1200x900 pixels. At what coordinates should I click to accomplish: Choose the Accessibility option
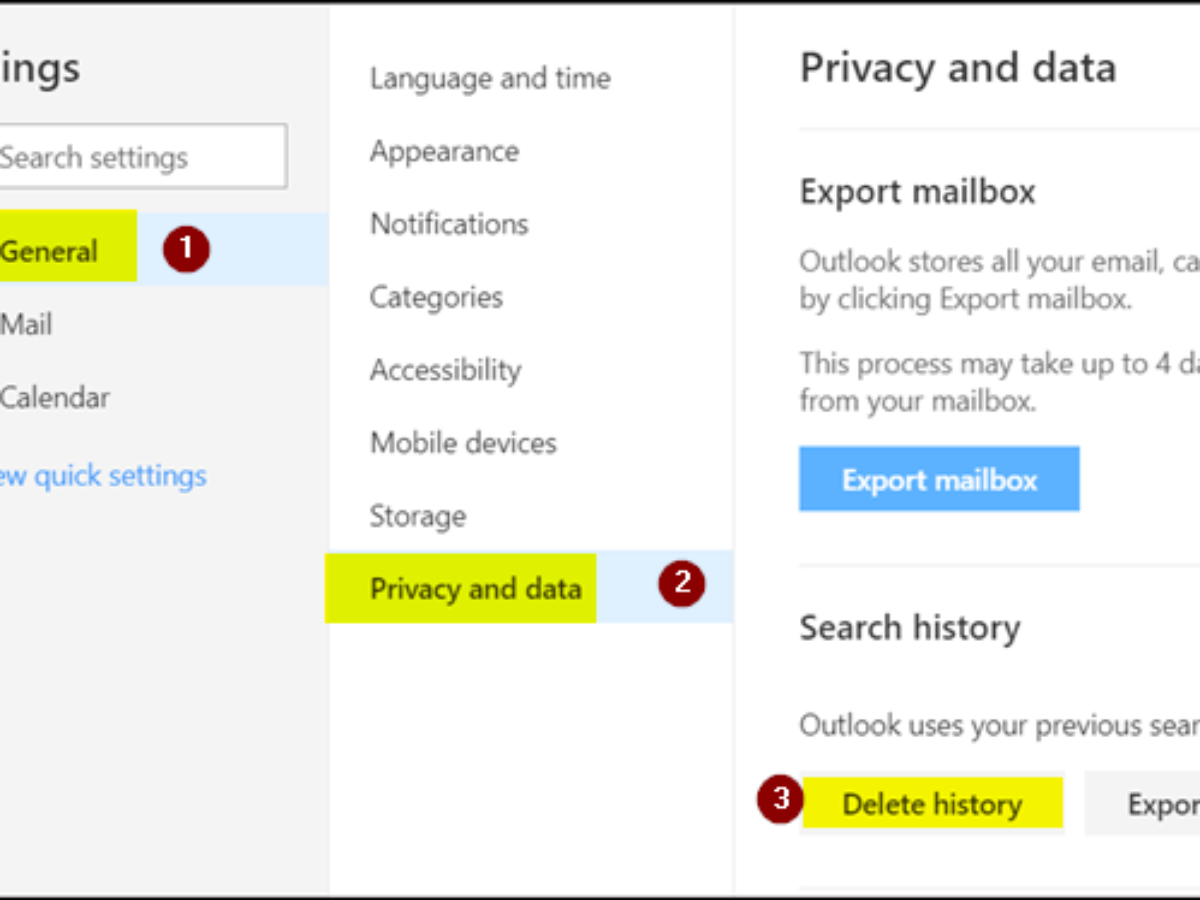click(445, 370)
